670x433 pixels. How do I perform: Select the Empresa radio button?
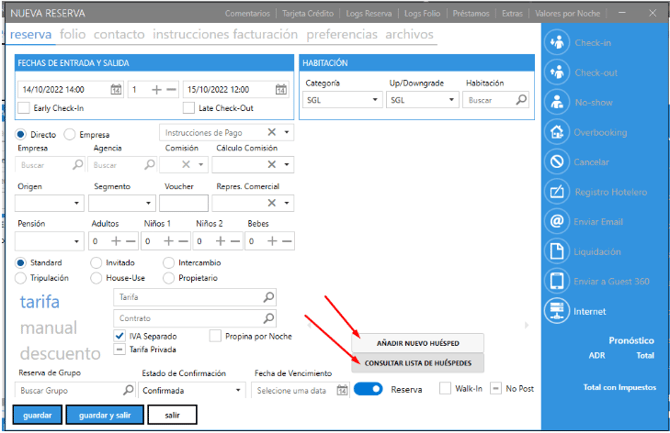click(70, 134)
